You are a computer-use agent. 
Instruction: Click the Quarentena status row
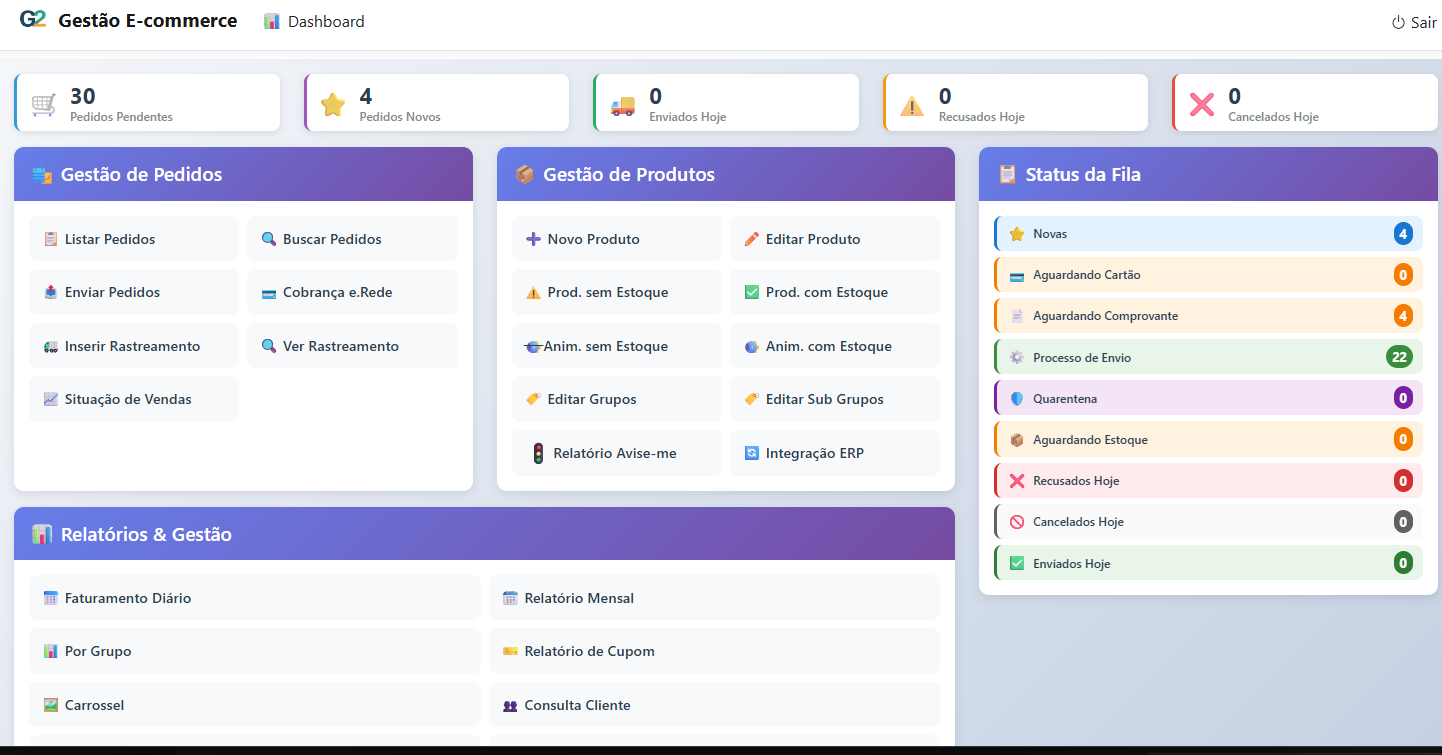(x=1208, y=398)
